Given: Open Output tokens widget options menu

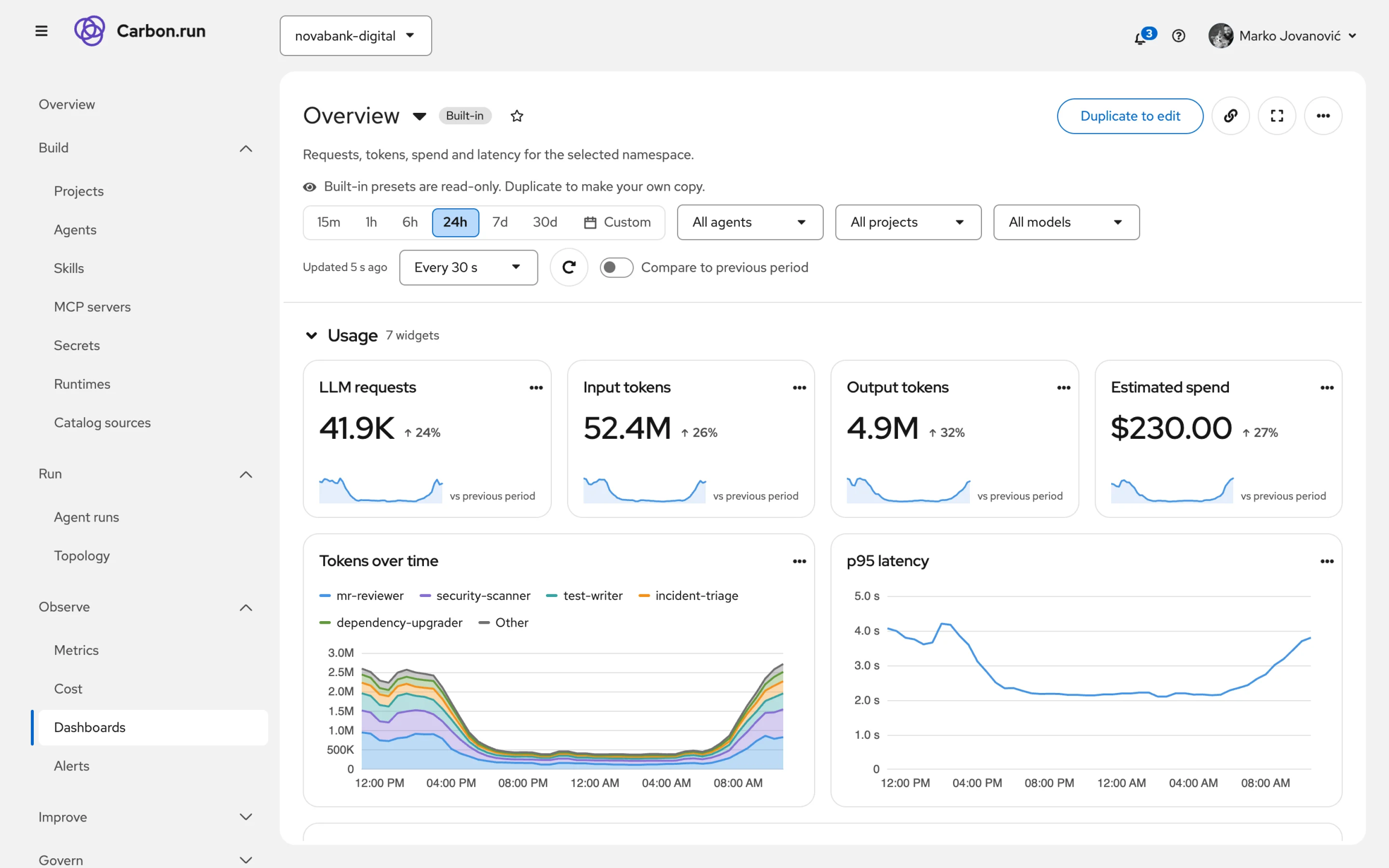Looking at the screenshot, I should (1063, 388).
